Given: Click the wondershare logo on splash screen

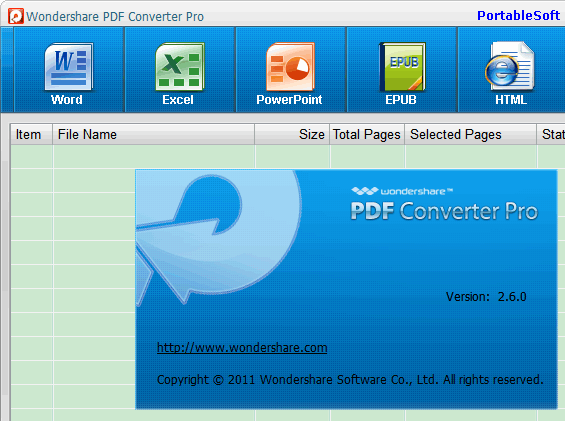Looking at the screenshot, I should [402, 191].
